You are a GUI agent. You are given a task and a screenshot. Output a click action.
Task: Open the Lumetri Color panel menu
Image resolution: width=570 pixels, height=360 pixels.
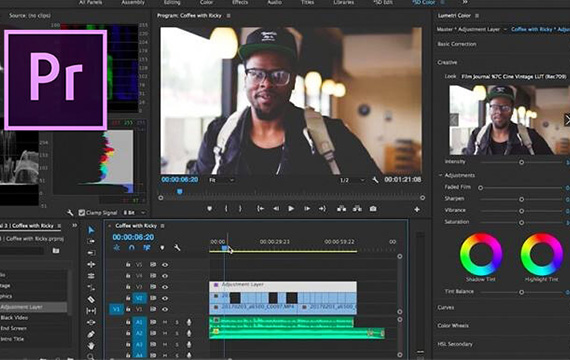point(477,16)
